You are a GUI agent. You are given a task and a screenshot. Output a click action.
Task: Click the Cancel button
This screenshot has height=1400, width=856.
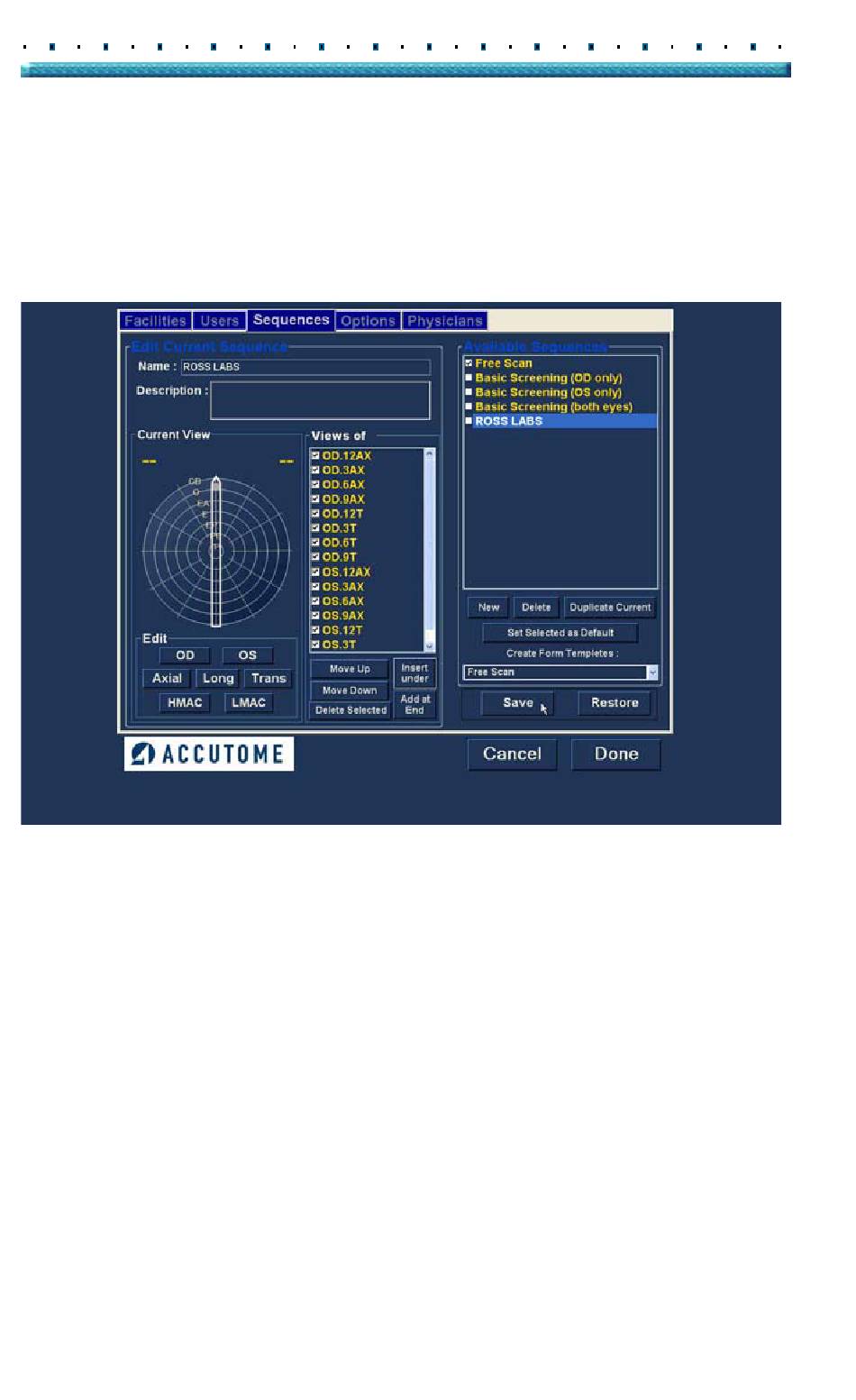click(x=512, y=755)
